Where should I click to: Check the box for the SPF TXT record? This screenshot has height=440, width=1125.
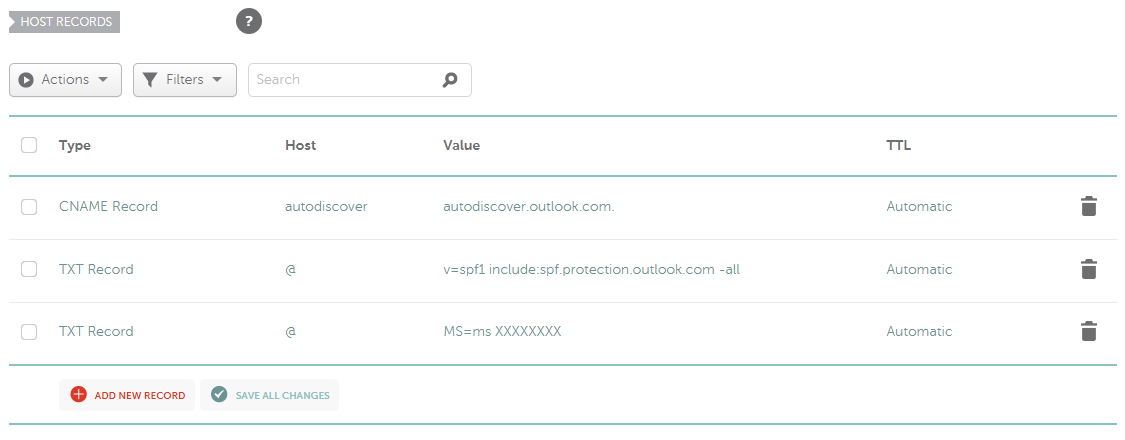29,269
